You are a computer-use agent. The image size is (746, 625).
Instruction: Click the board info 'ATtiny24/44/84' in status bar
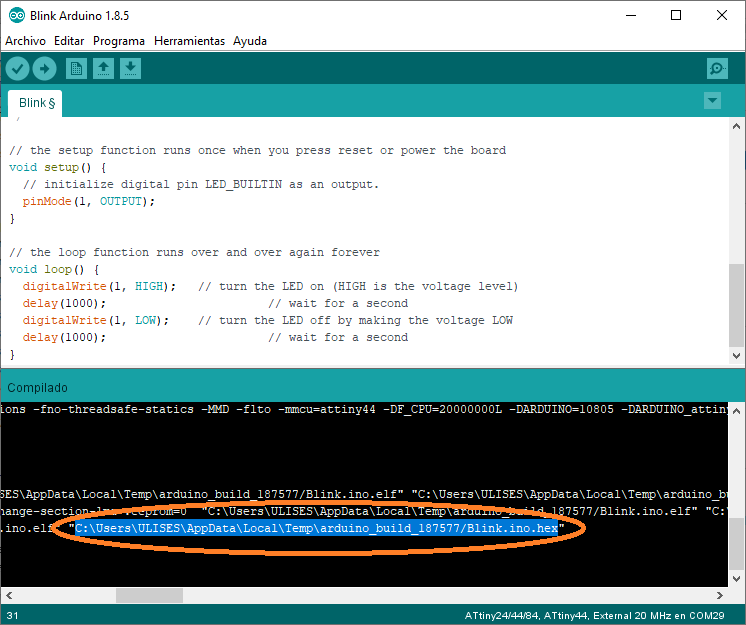(x=501, y=616)
